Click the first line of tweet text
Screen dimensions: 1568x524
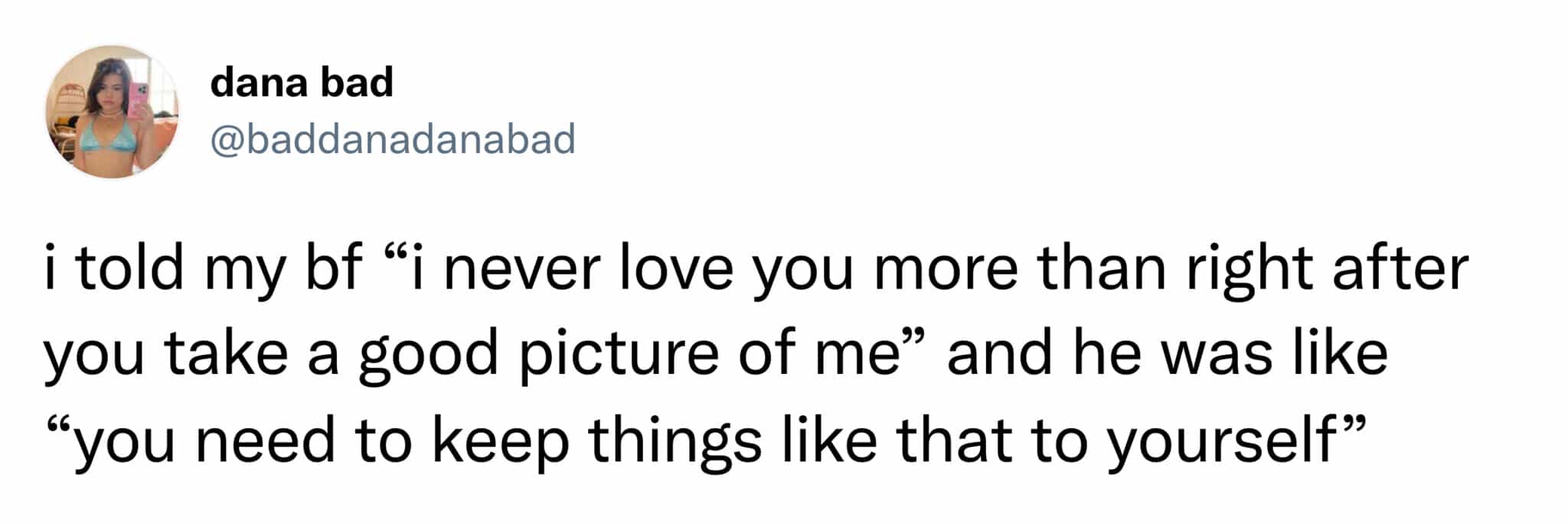(756, 268)
